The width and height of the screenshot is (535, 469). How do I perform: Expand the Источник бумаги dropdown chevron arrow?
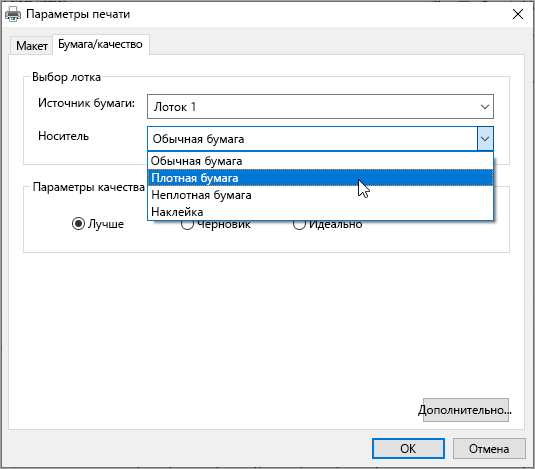click(485, 107)
